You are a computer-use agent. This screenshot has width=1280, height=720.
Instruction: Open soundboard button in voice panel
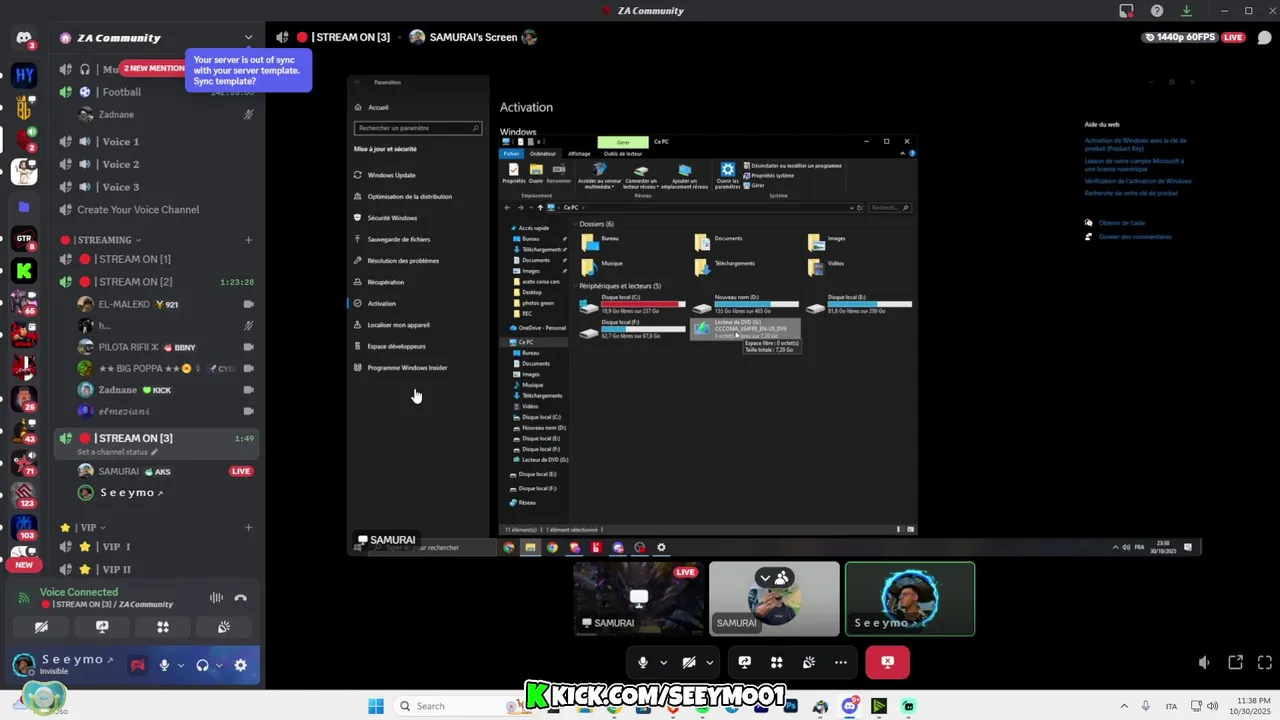224,627
